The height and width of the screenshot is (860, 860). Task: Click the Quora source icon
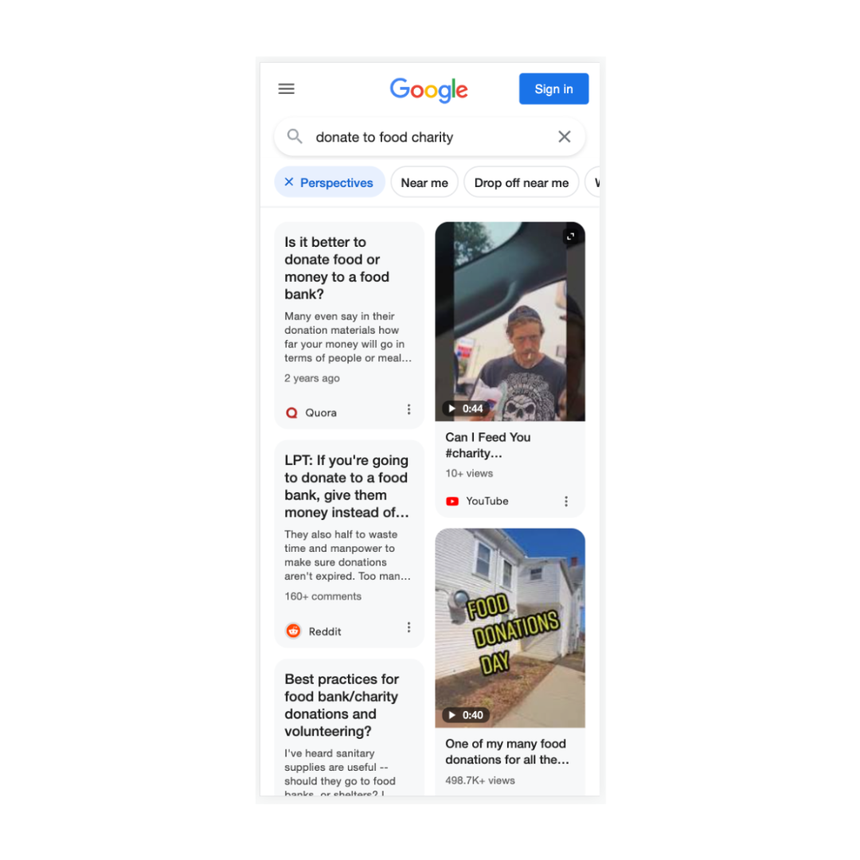click(292, 413)
